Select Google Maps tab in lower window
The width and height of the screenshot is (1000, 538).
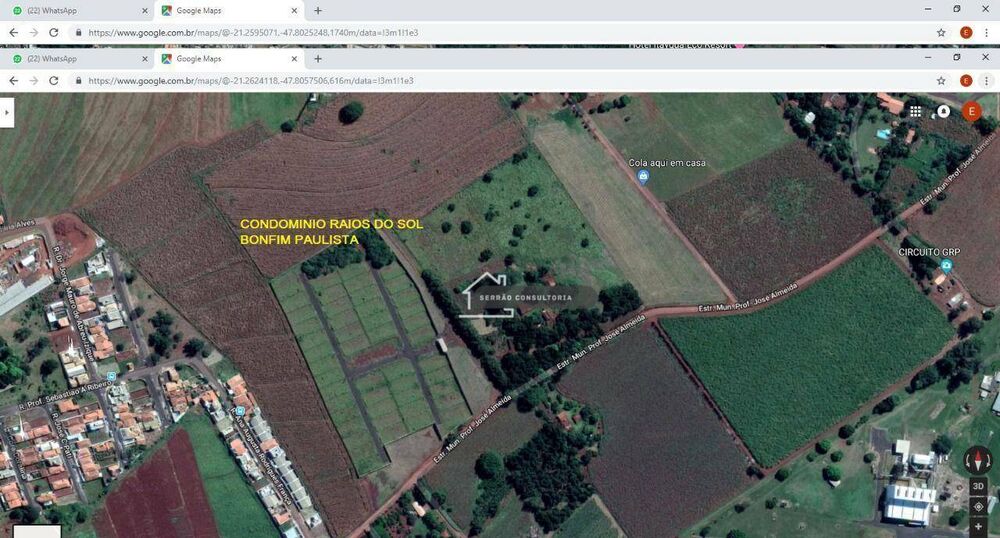tap(226, 59)
